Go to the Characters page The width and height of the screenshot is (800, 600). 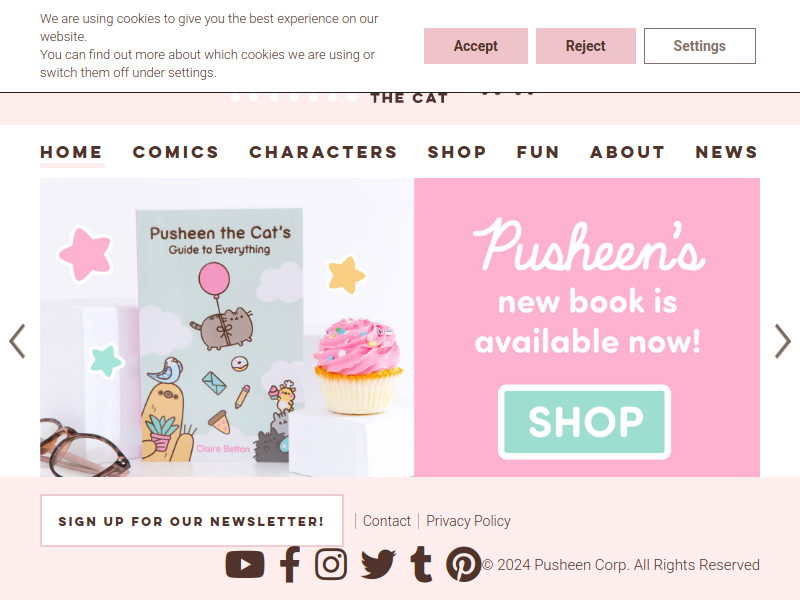323,152
